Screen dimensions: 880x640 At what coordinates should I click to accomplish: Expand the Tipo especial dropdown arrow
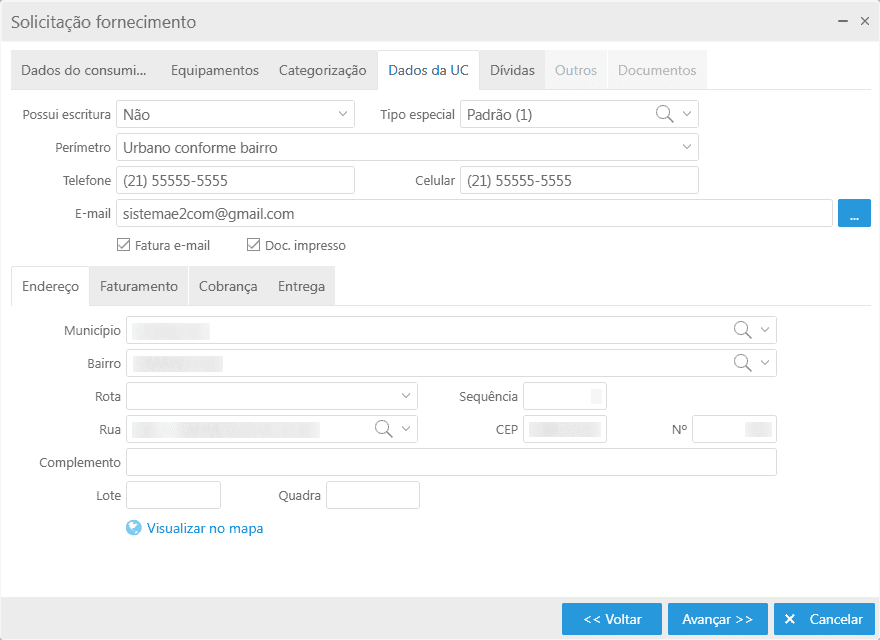[x=687, y=114]
